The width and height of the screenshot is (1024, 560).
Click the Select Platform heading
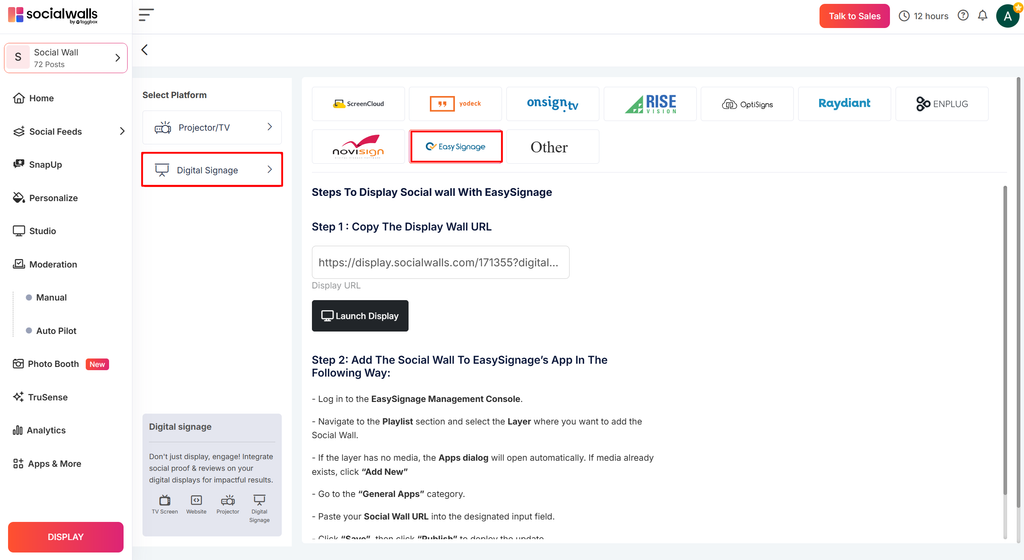[174, 95]
